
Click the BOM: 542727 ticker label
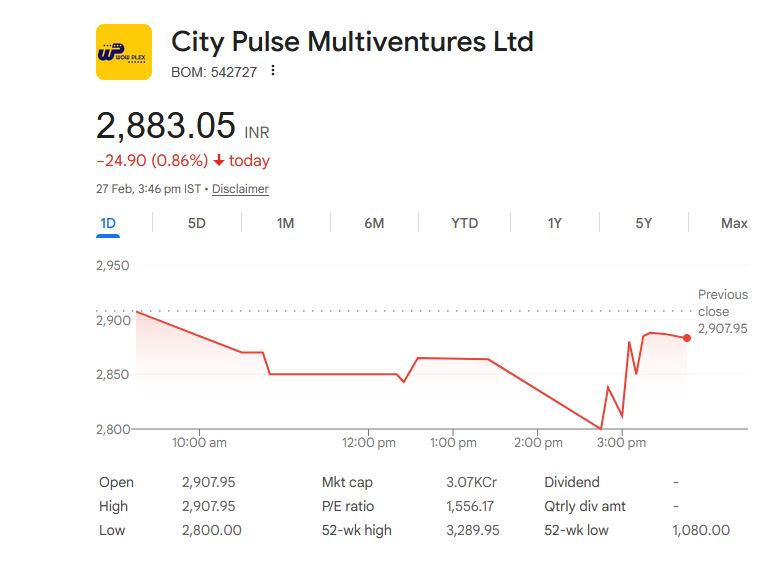(216, 71)
